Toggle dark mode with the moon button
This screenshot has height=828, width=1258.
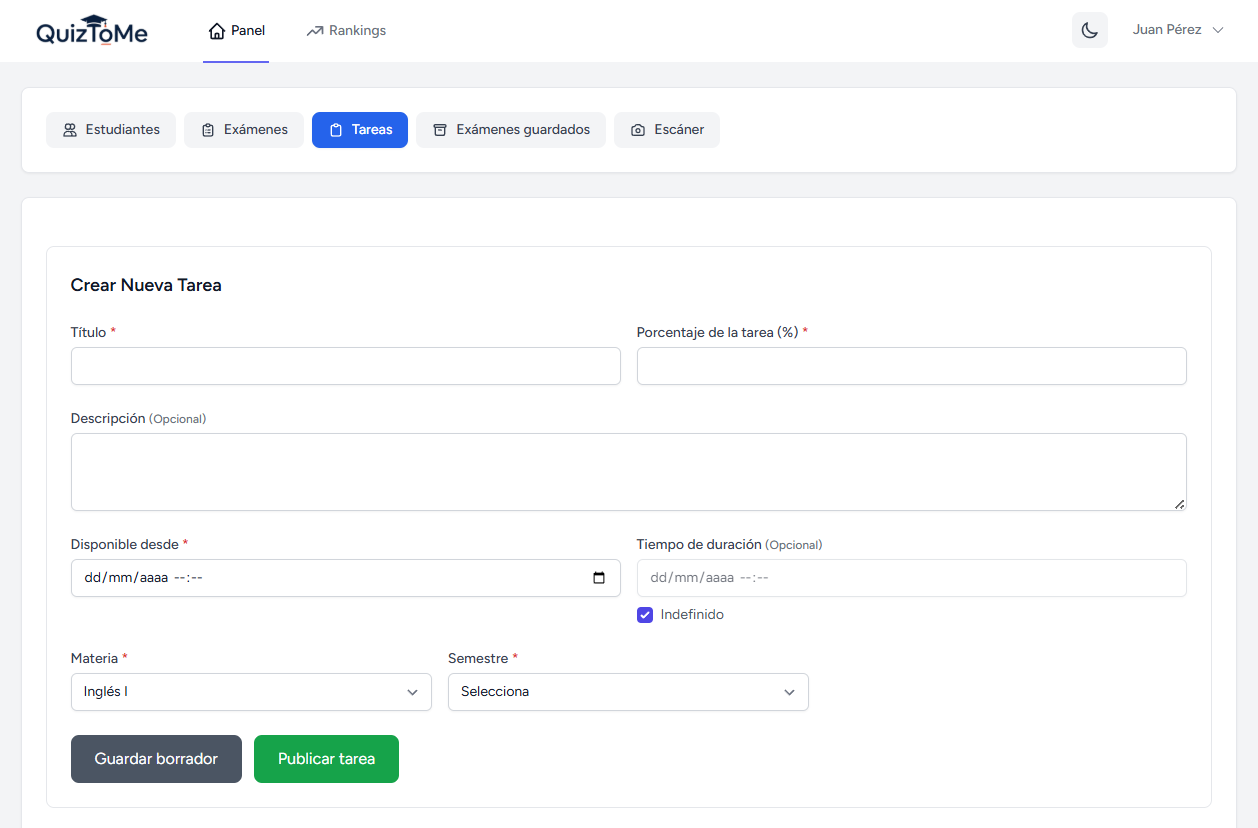pyautogui.click(x=1089, y=30)
